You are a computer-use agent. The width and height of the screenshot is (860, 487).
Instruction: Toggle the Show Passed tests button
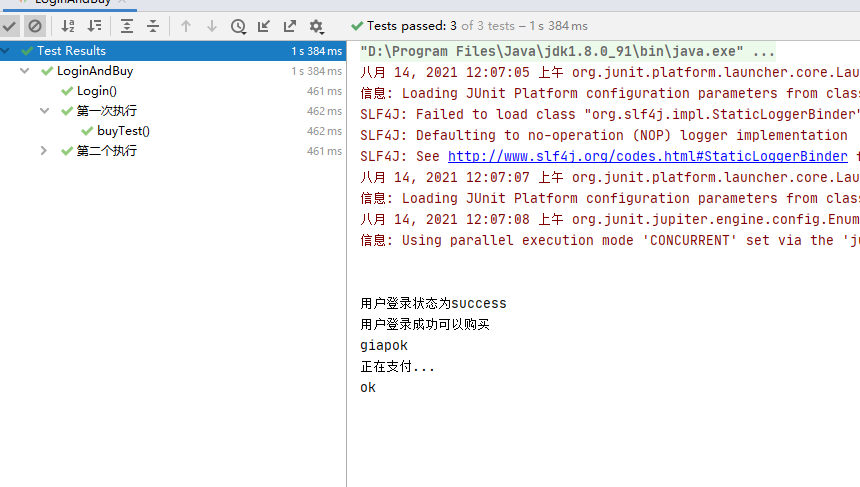pyautogui.click(x=9, y=26)
